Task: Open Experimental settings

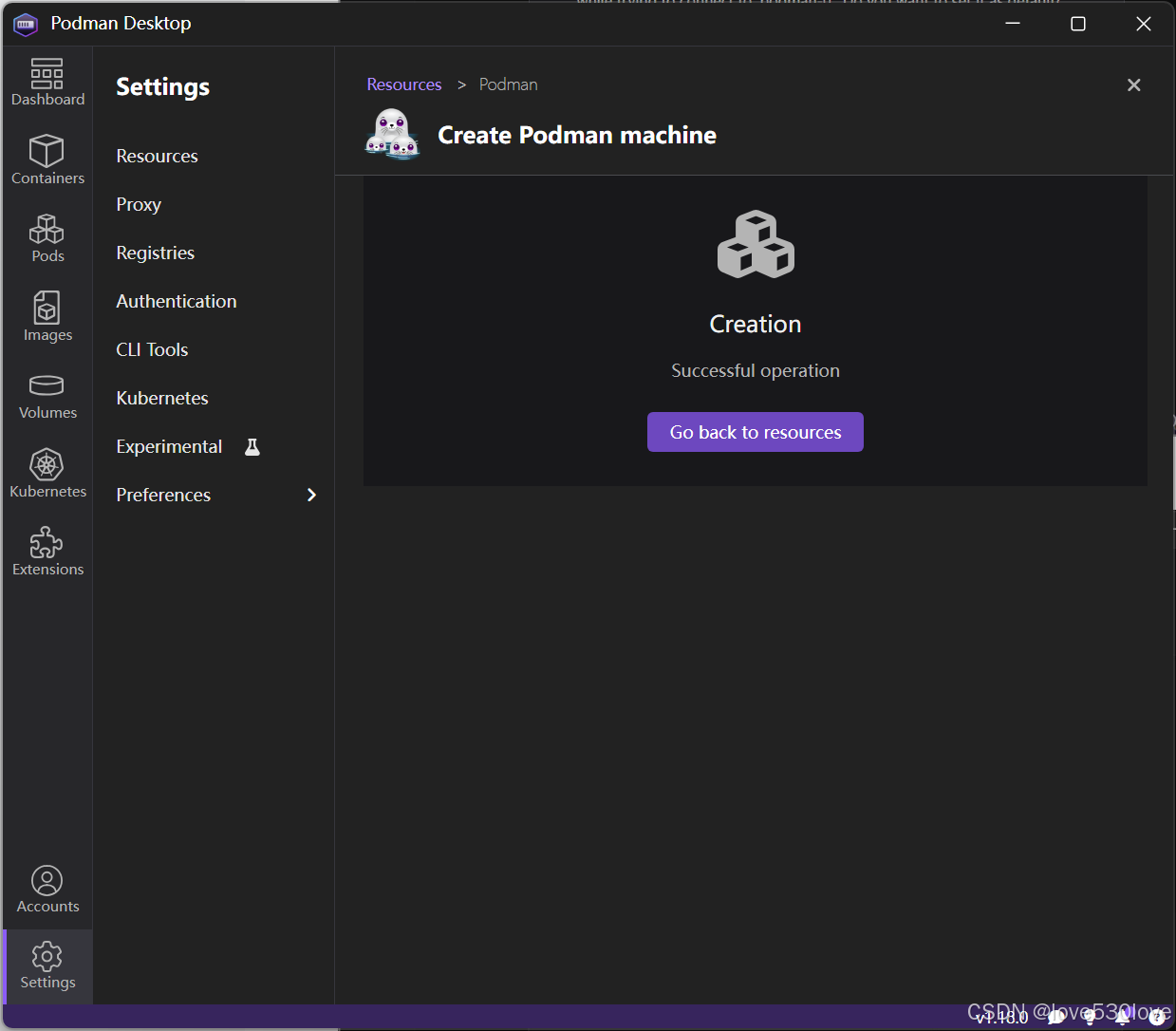Action: pos(169,446)
